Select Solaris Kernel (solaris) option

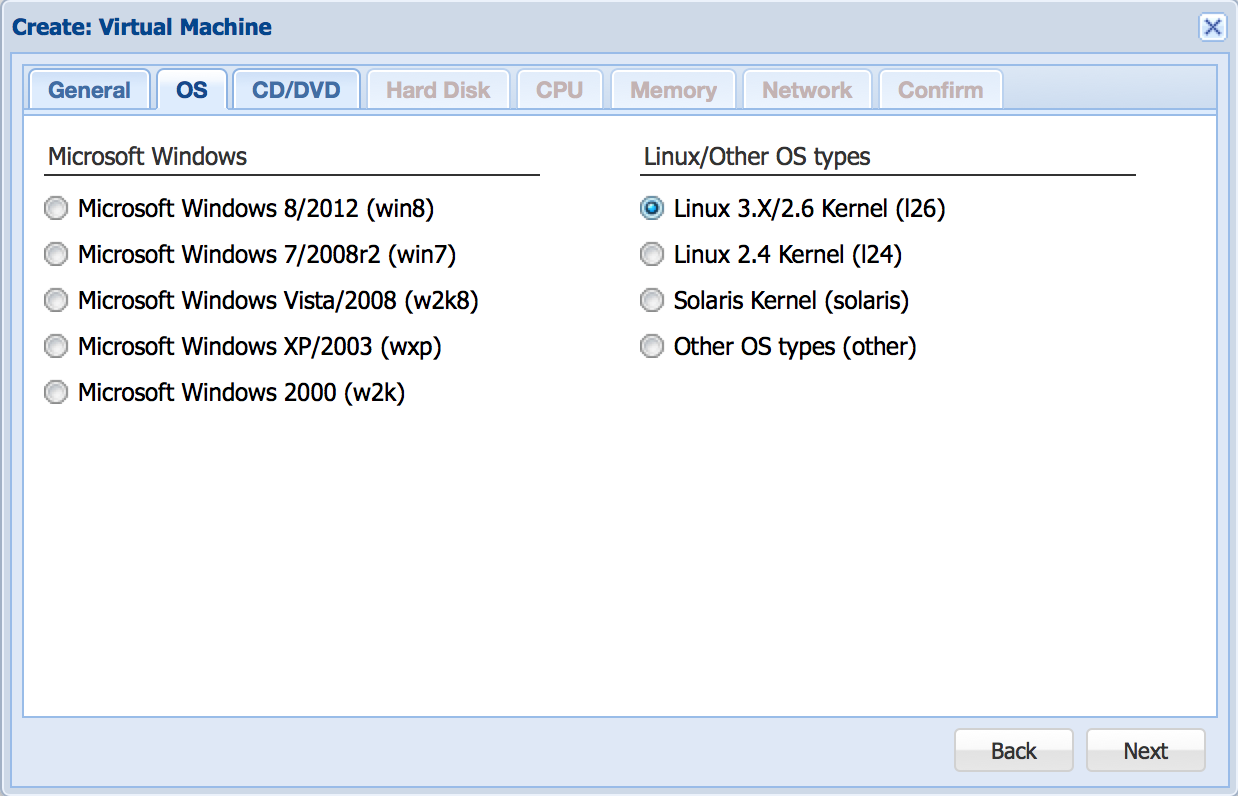point(652,301)
